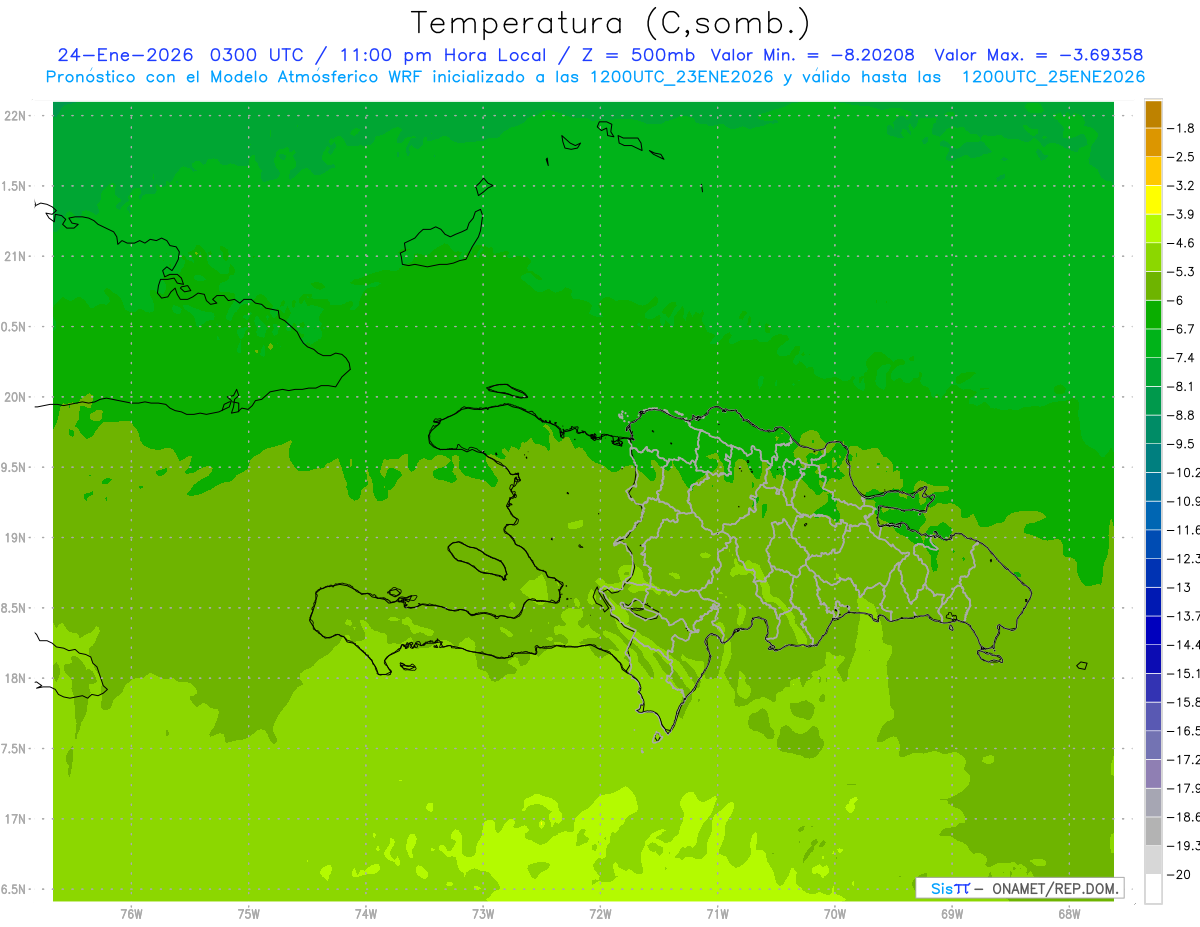Click the "-2.5" colorbar label
The width and height of the screenshot is (1200, 927).
(x=1182, y=157)
